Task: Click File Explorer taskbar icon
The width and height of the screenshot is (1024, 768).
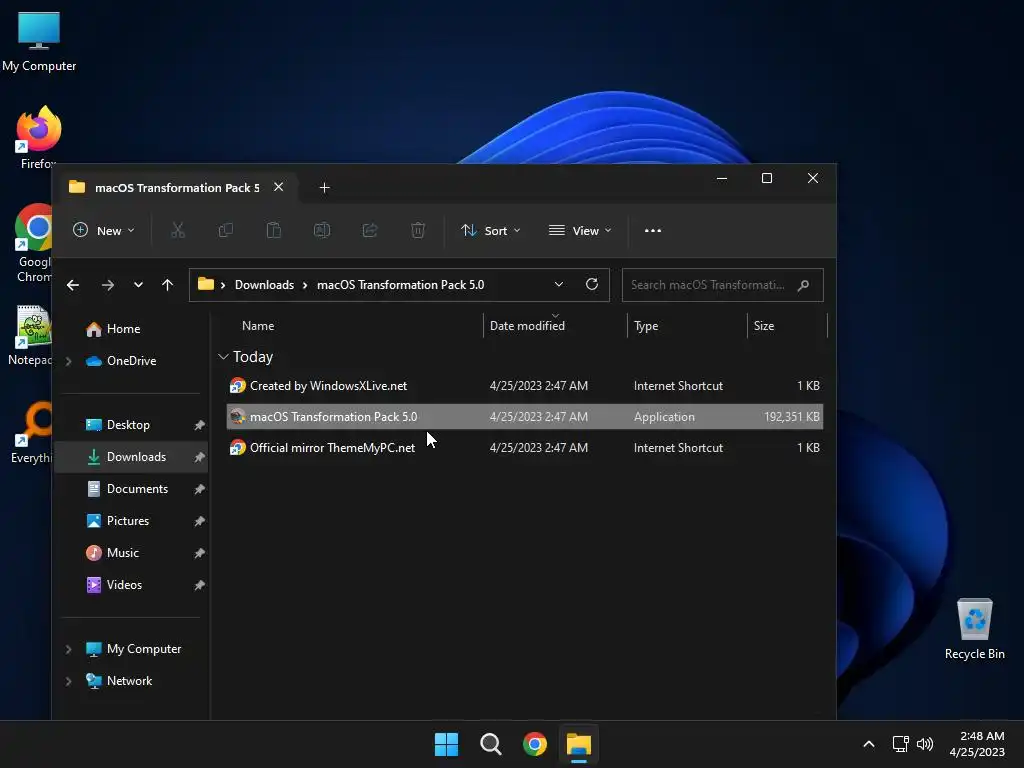Action: (579, 744)
